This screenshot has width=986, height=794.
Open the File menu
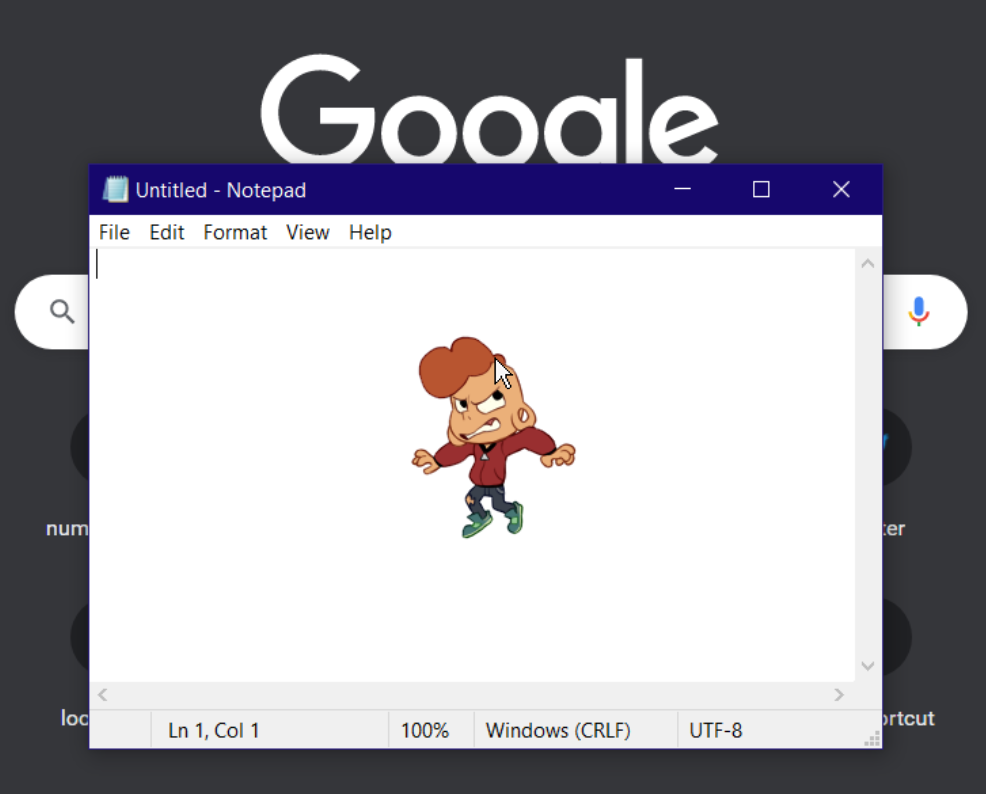point(113,232)
